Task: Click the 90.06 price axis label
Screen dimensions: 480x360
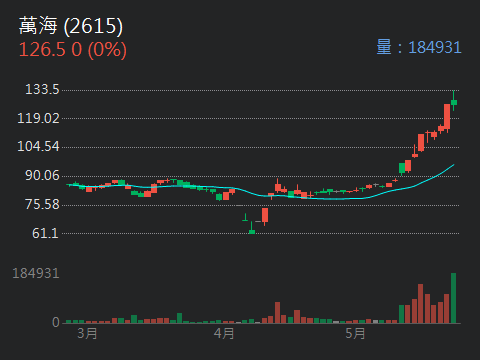Action: [x=42, y=176]
